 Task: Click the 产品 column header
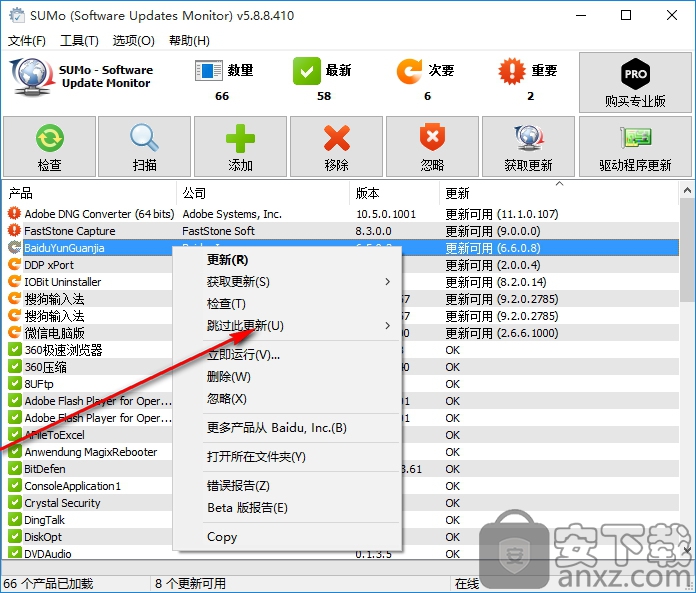point(90,193)
